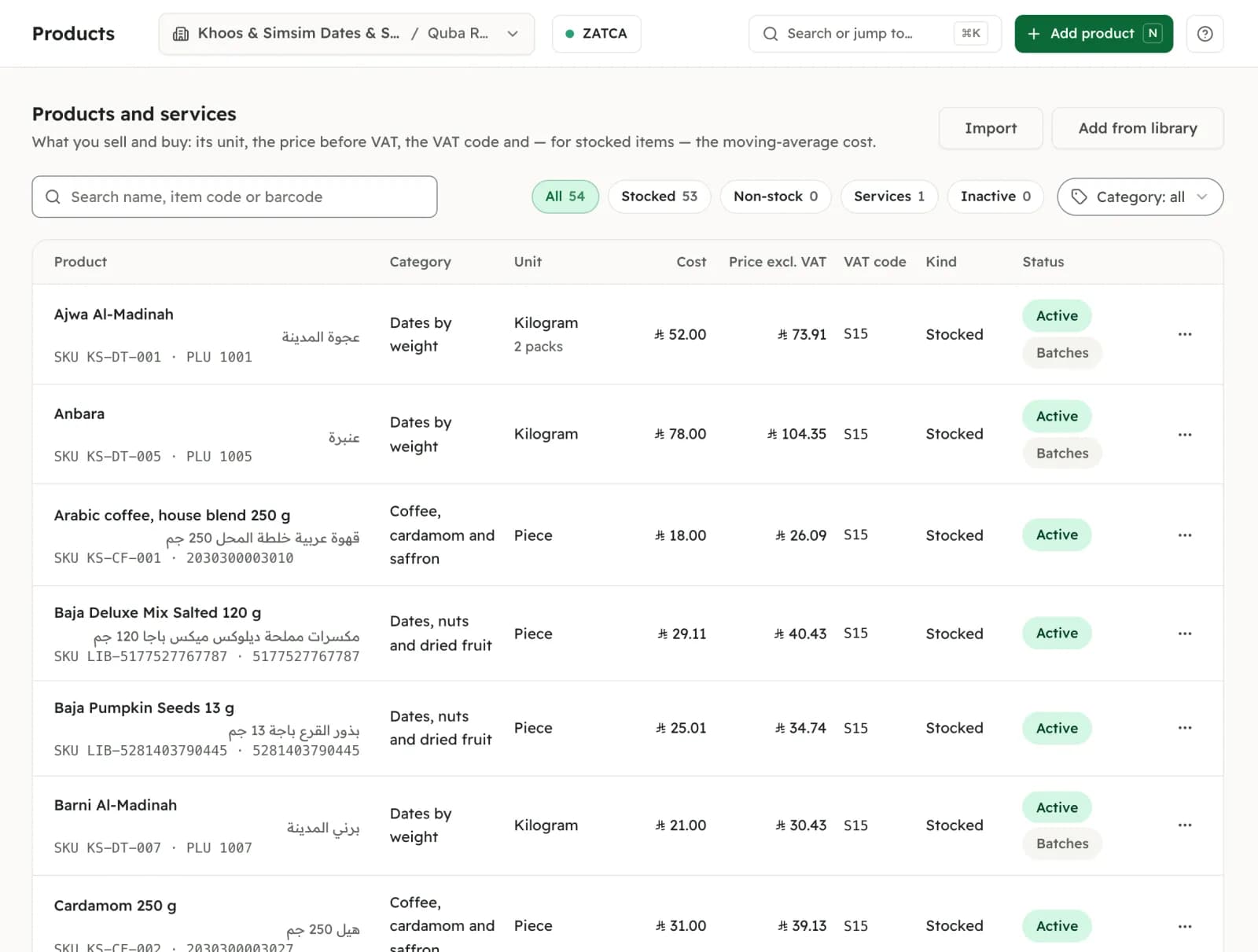Expand the store and branch selector chevron
The image size is (1258, 952).
point(513,34)
